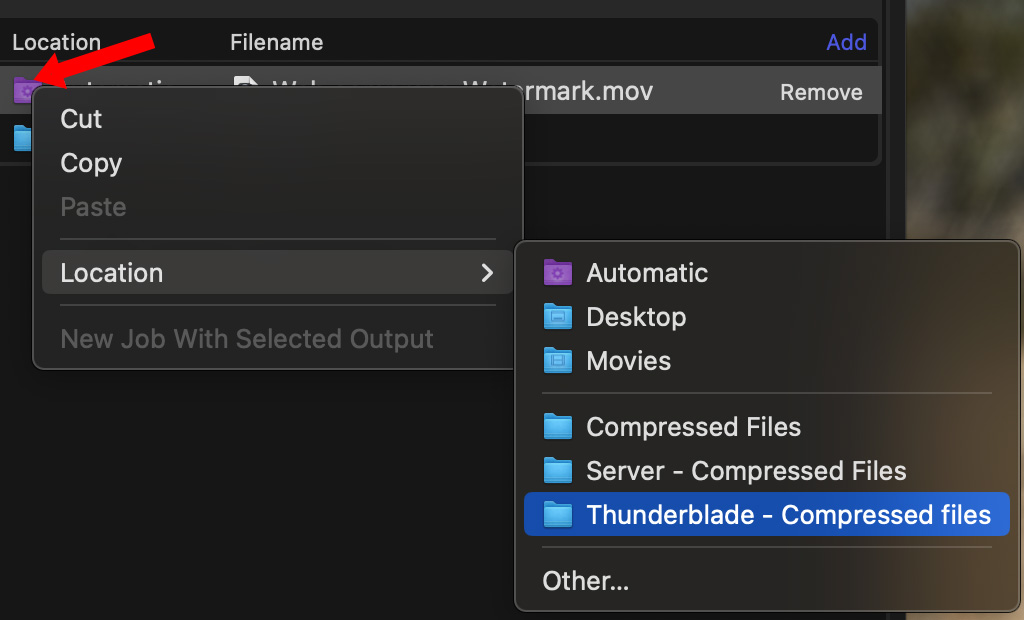Screen dimensions: 1024x620
Task: Click New Job With Selected Output
Action: (247, 339)
